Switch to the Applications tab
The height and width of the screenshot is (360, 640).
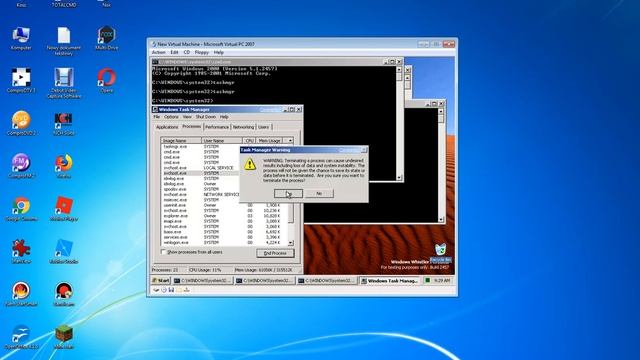pyautogui.click(x=167, y=127)
